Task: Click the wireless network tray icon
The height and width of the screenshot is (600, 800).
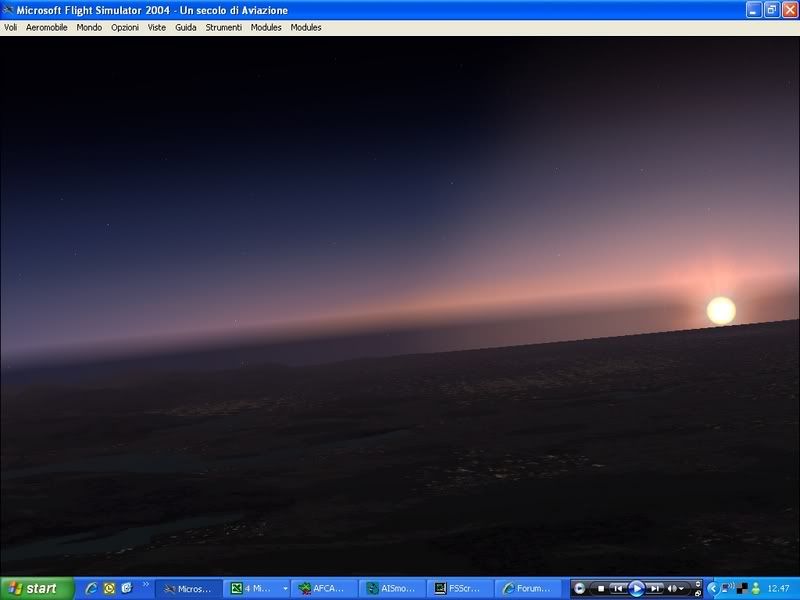Action: coord(728,588)
